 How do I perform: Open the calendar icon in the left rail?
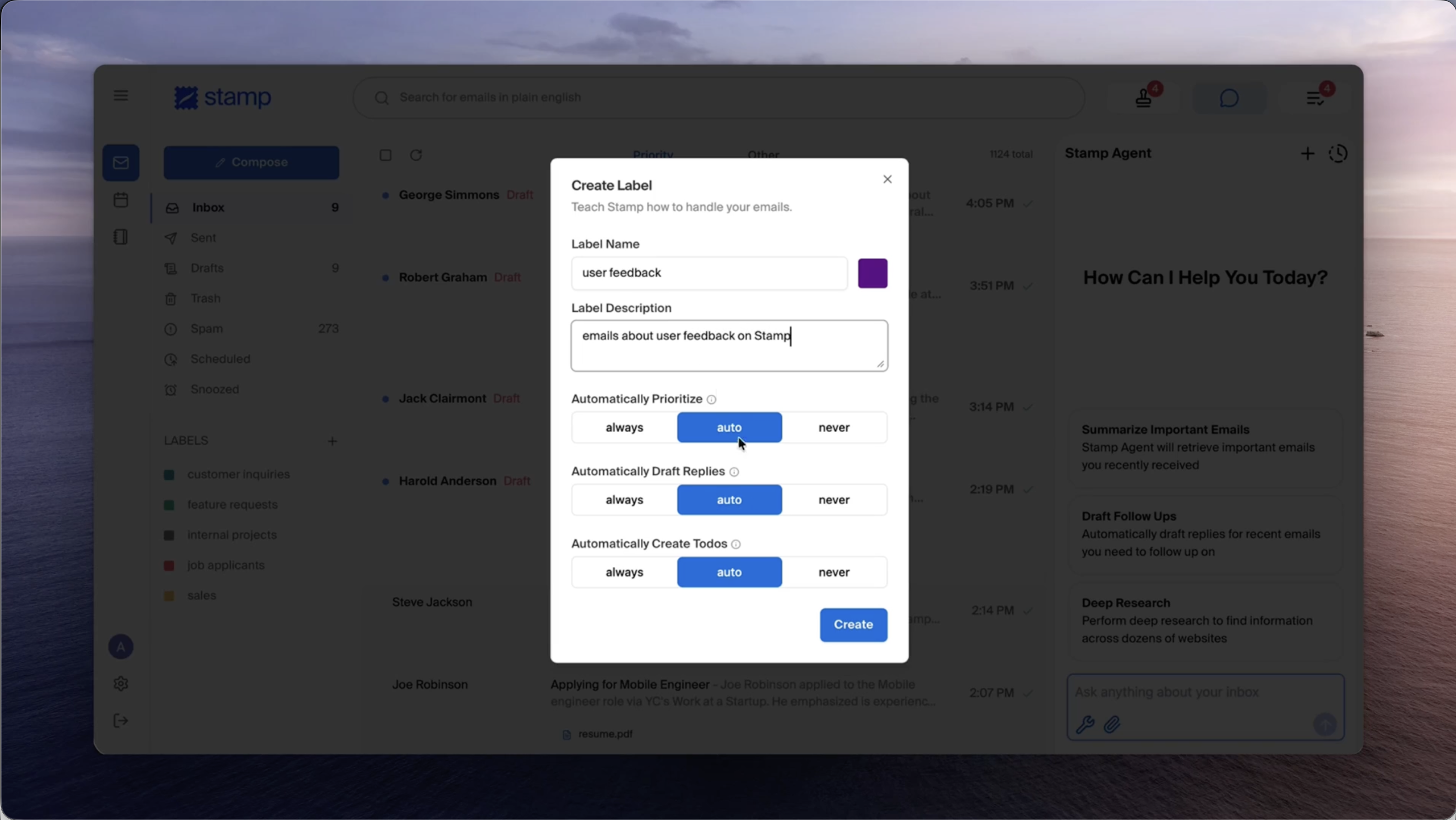(120, 200)
